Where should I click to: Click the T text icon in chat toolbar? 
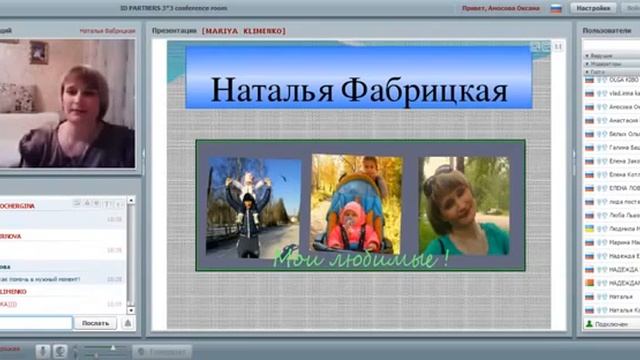[x=107, y=204]
